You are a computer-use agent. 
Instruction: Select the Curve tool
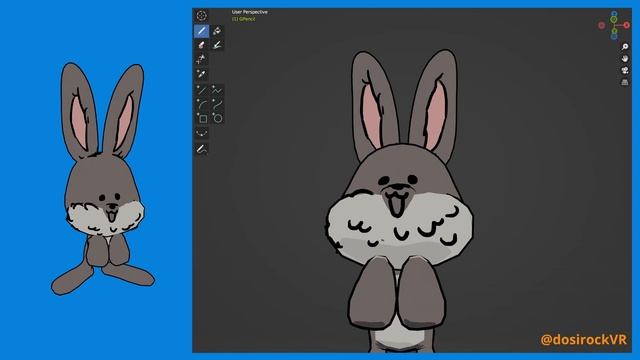pyautogui.click(x=217, y=104)
